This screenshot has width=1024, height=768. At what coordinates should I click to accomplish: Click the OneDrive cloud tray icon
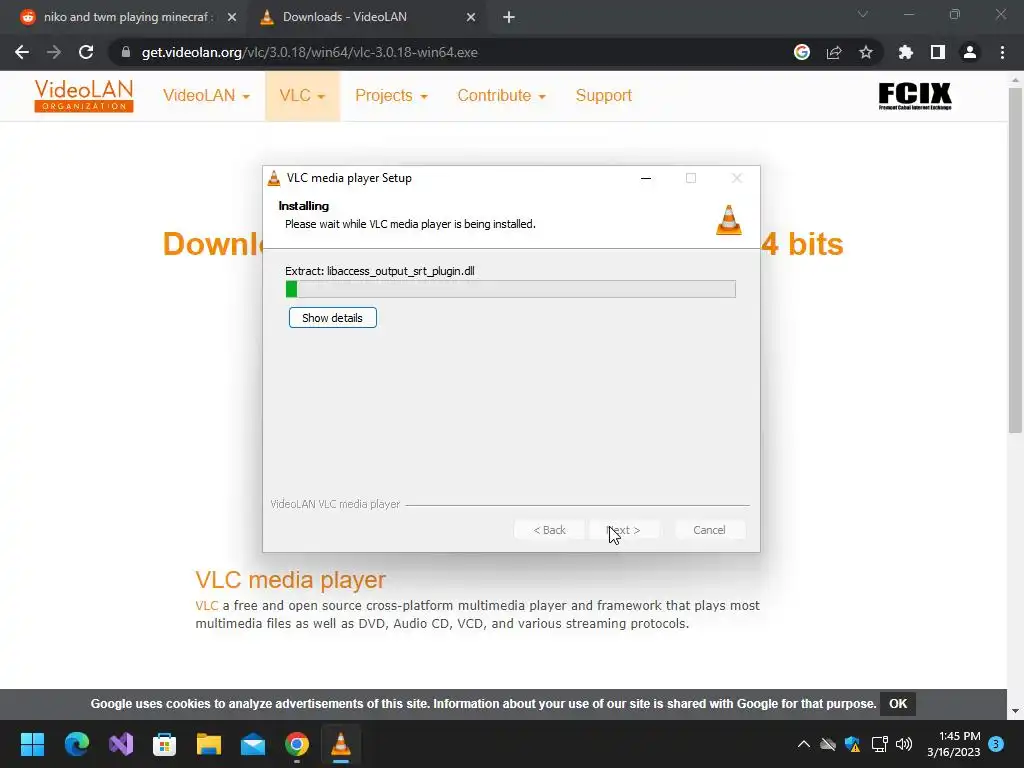[828, 744]
